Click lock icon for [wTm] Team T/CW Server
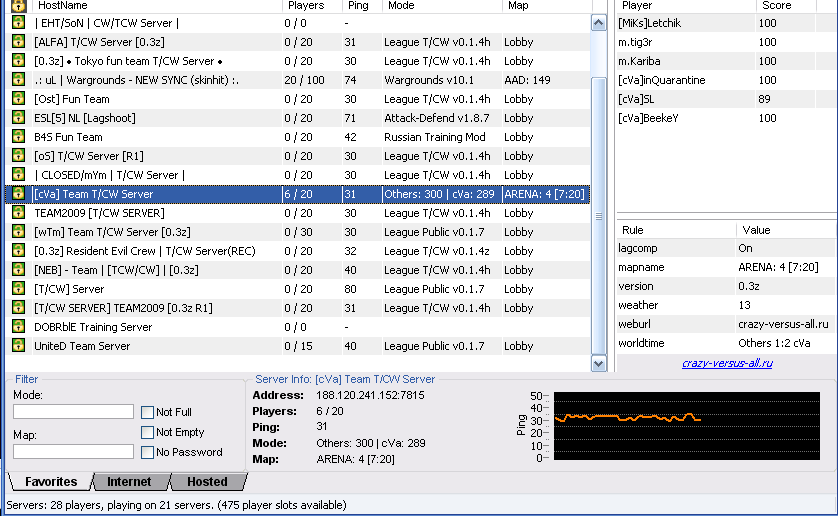838x516 pixels. [x=19, y=231]
